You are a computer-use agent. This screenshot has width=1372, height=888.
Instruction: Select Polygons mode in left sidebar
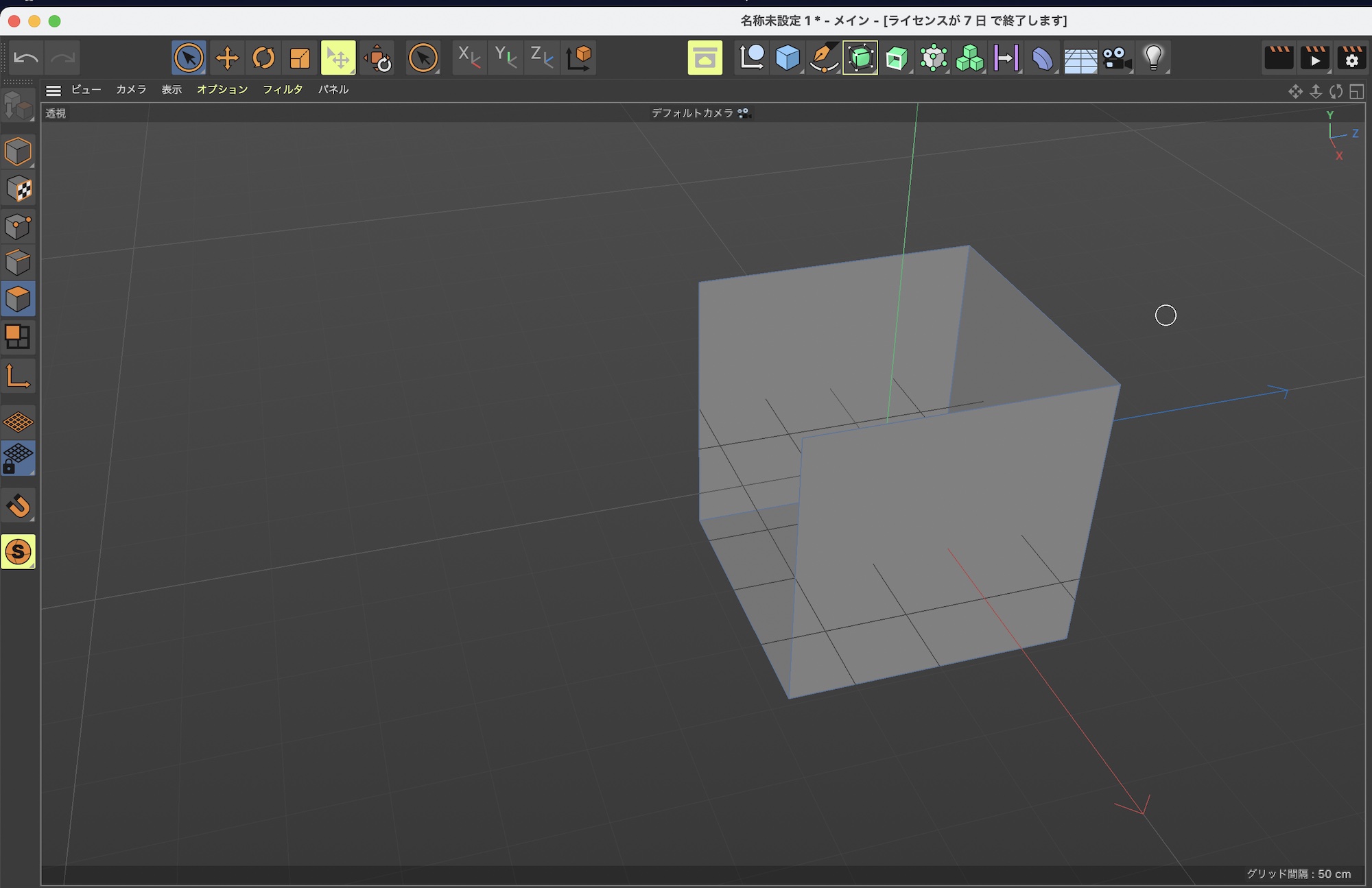point(18,299)
